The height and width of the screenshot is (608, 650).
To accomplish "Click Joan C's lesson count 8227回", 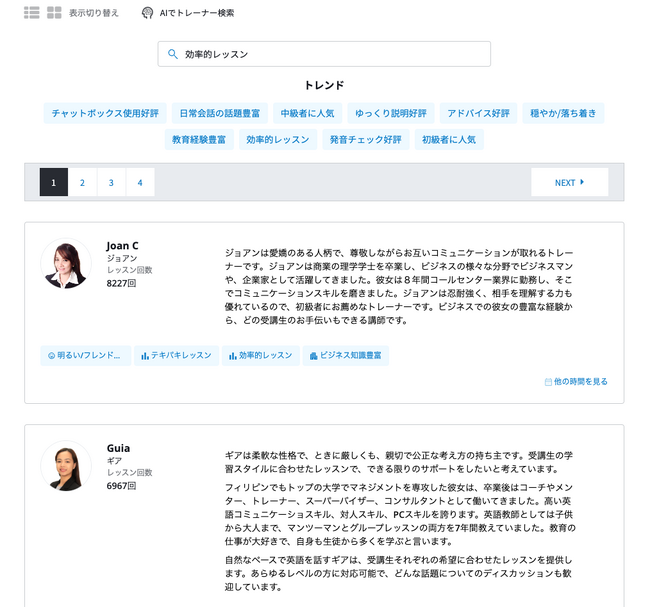I will click(121, 283).
